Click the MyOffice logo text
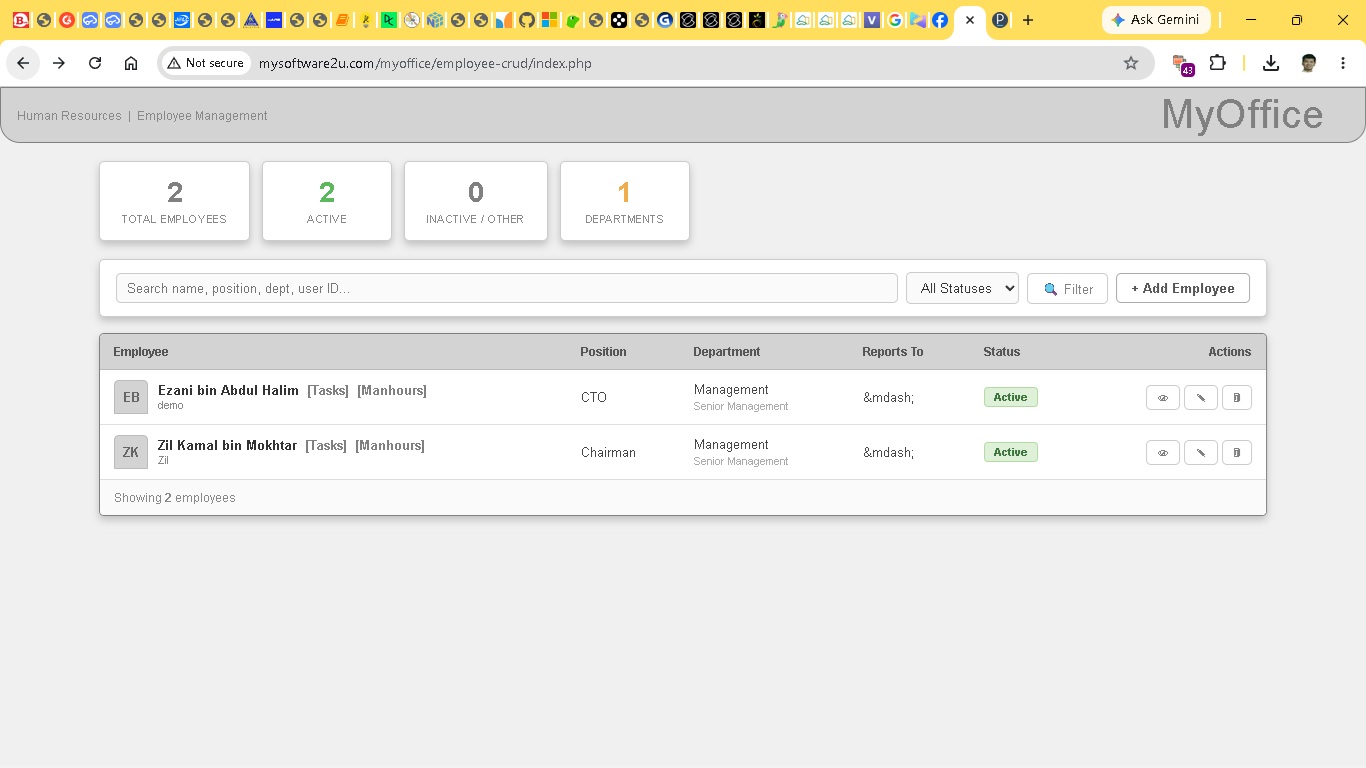 [x=1242, y=114]
